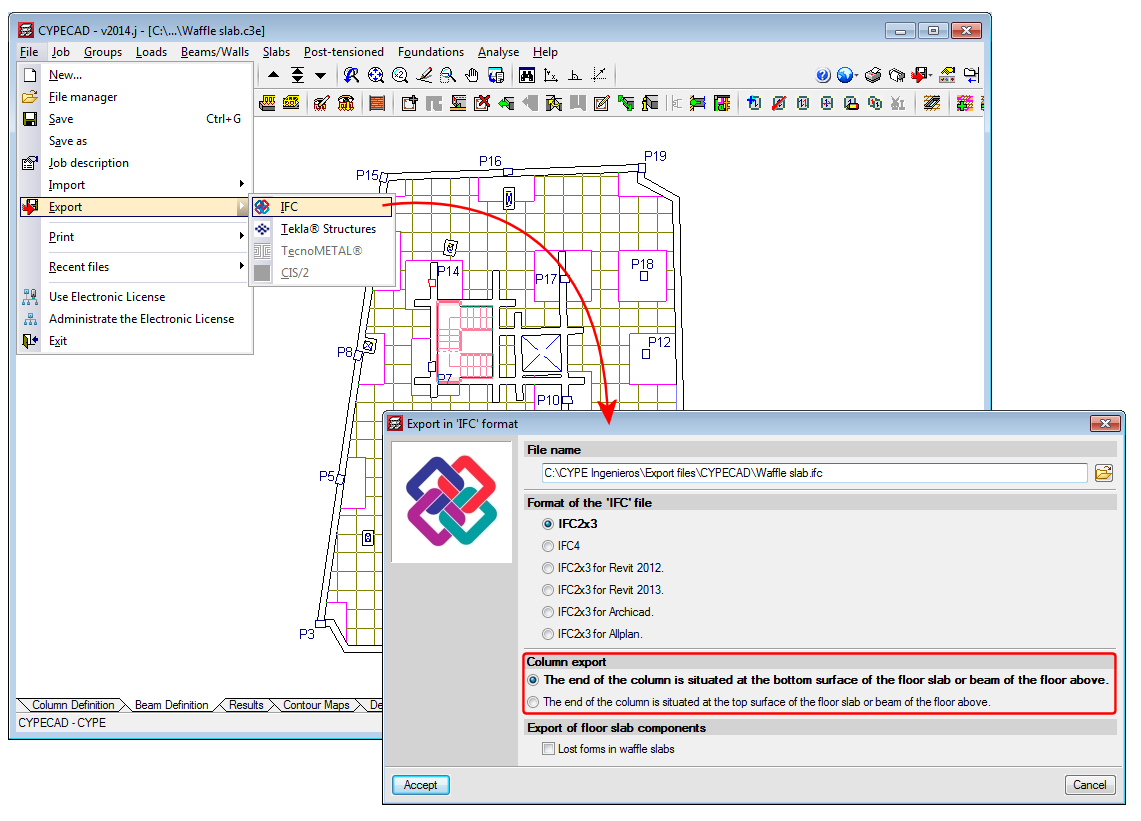Click the delete beam icon with red X
Screen dimensions: 1141x821
click(482, 103)
